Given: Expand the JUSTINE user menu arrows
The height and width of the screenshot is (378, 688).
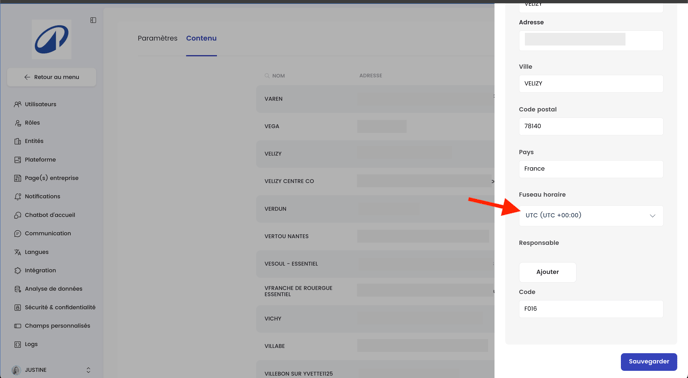Looking at the screenshot, I should point(88,370).
